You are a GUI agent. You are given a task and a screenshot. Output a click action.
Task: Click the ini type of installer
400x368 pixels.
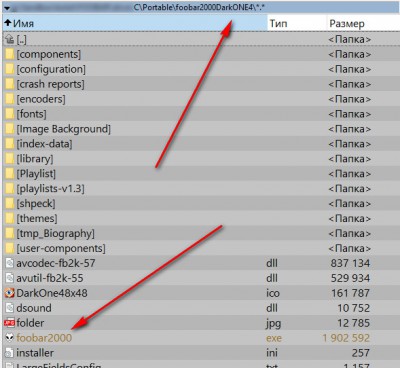[x=272, y=353]
